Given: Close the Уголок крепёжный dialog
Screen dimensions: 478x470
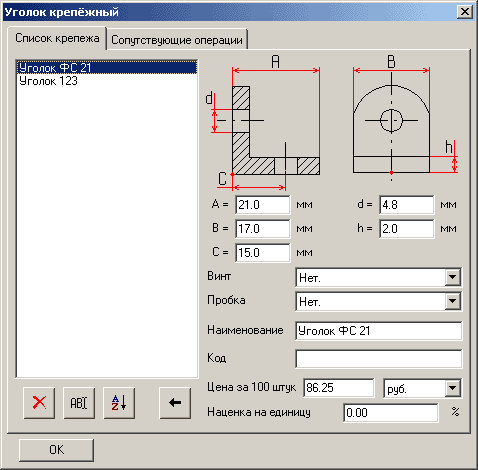Looking at the screenshot, I should coord(465,12).
